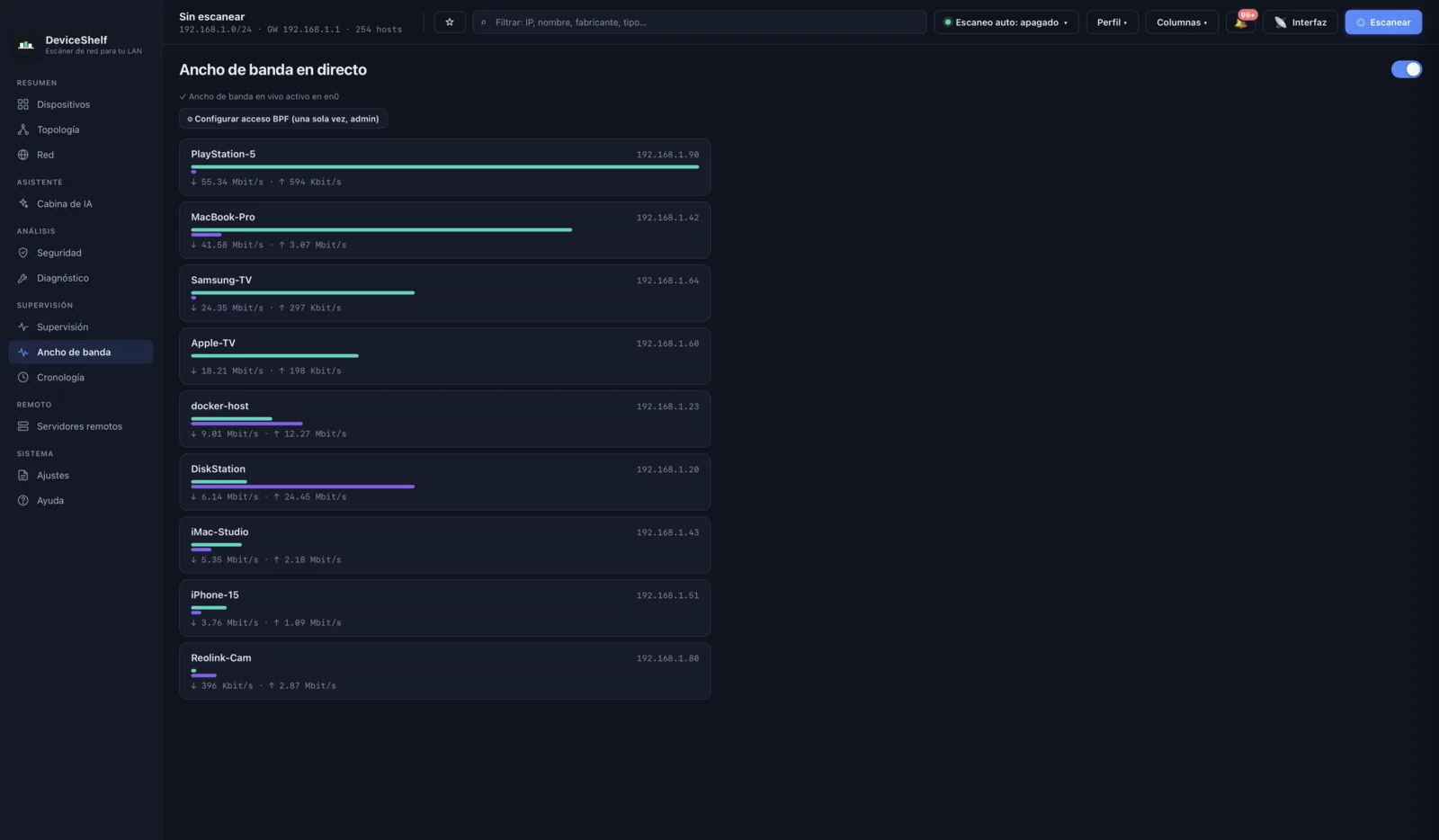The height and width of the screenshot is (840, 1439).
Task: Open notifications bell with 99+ badge
Action: 1241,22
